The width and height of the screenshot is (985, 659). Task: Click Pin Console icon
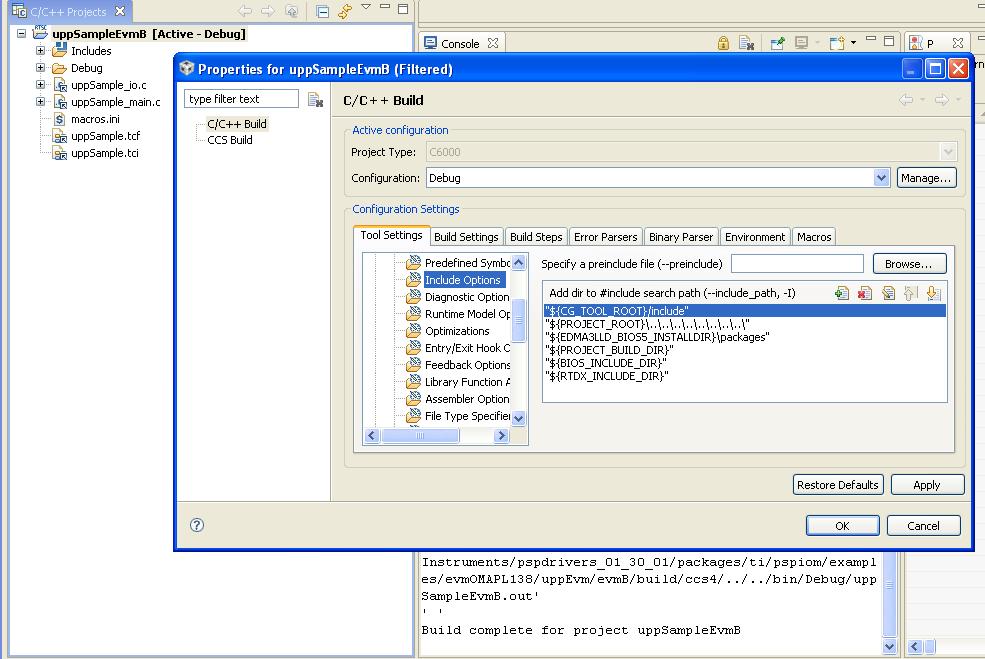click(778, 43)
